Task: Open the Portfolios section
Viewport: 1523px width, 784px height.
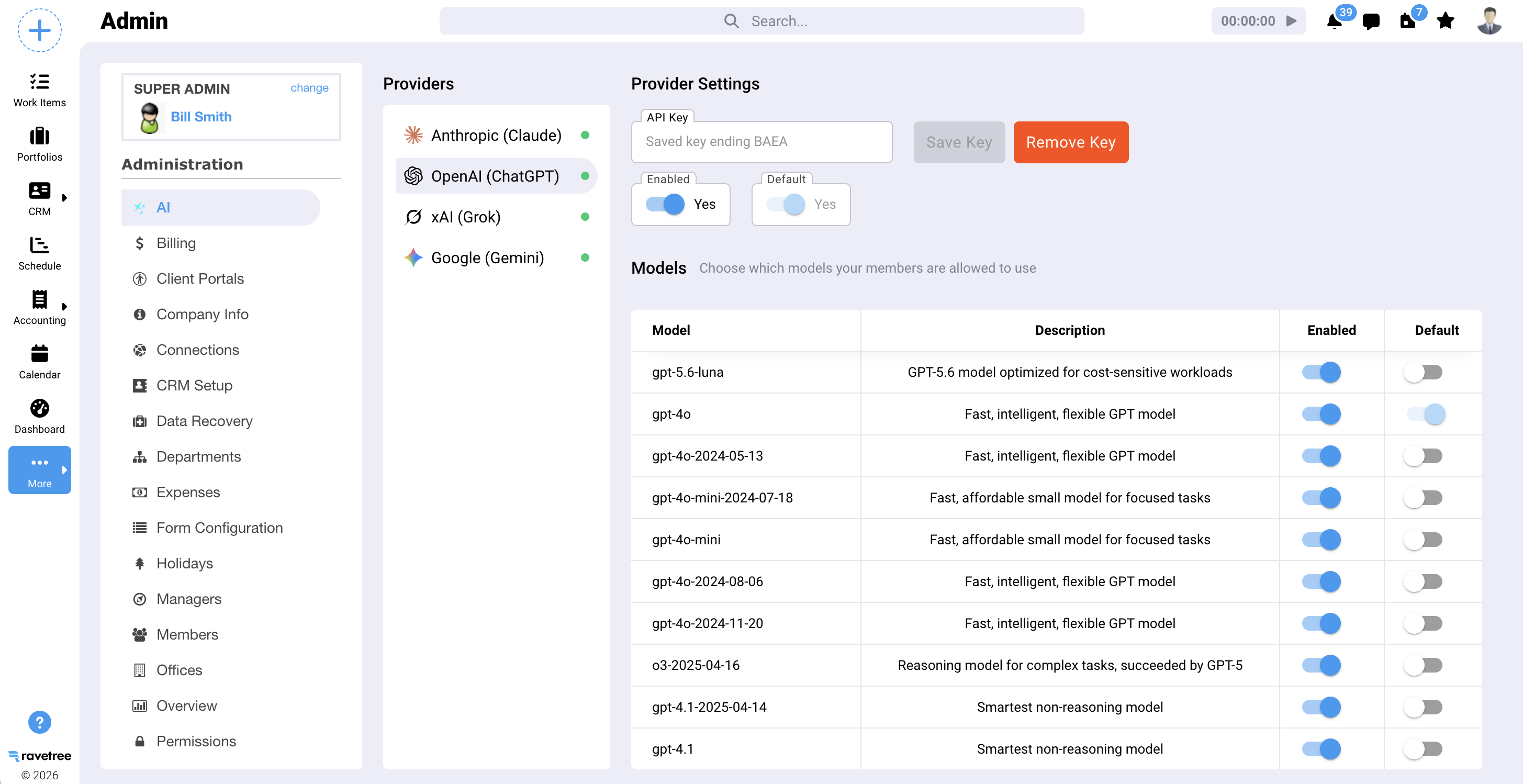Action: pyautogui.click(x=40, y=144)
